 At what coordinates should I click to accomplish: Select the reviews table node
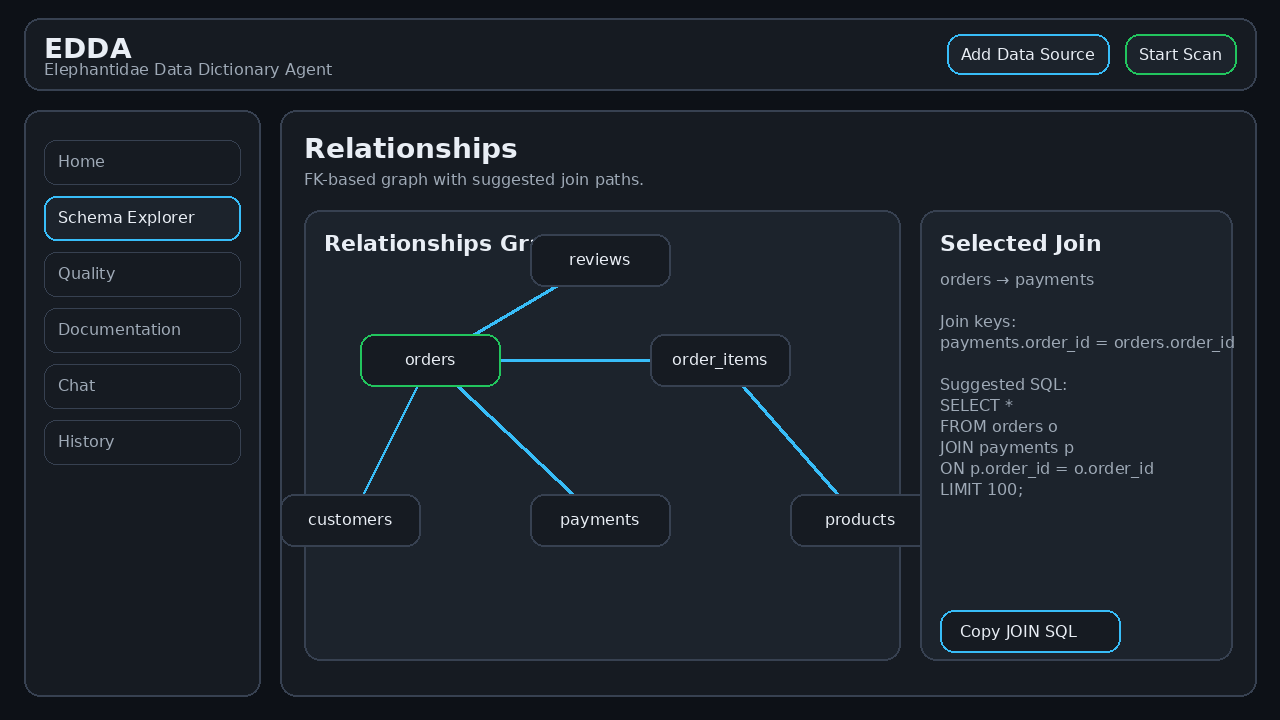coord(600,260)
